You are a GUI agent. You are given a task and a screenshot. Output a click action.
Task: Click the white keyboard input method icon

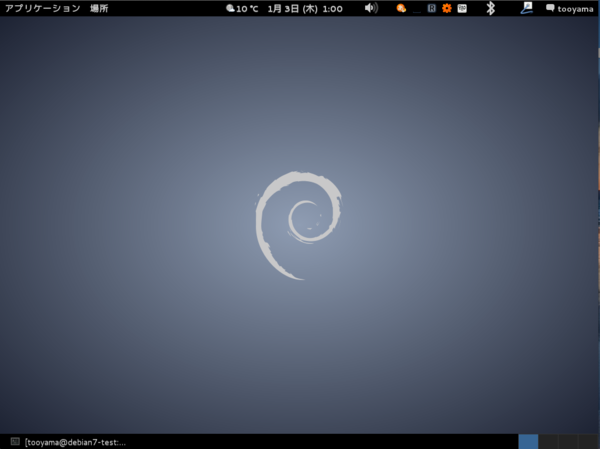pyautogui.click(x=462, y=8)
